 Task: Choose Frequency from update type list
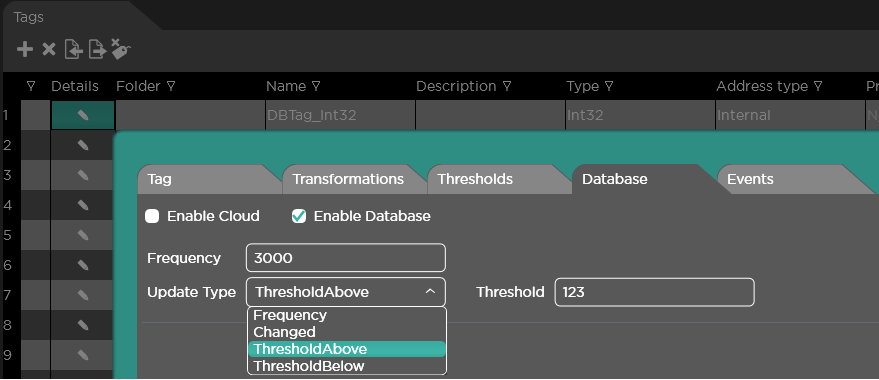tap(346, 315)
